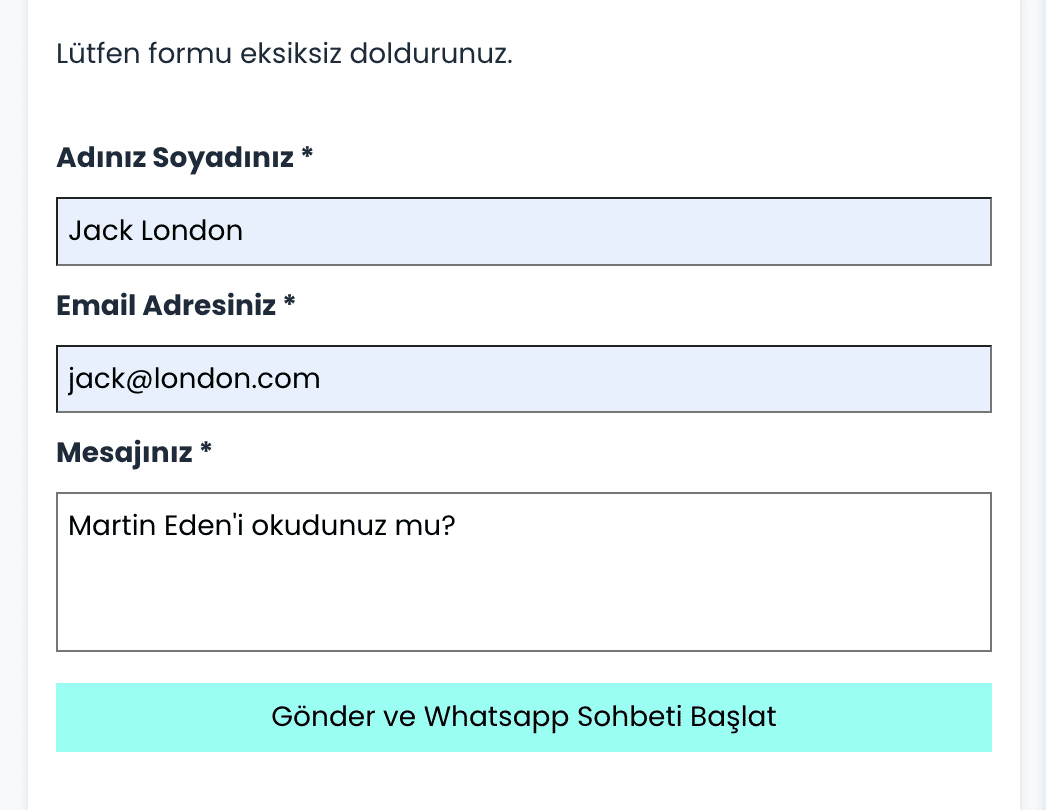Click the required asterisk beside Email Adresiniz
The image size is (1046, 810).
tap(289, 303)
